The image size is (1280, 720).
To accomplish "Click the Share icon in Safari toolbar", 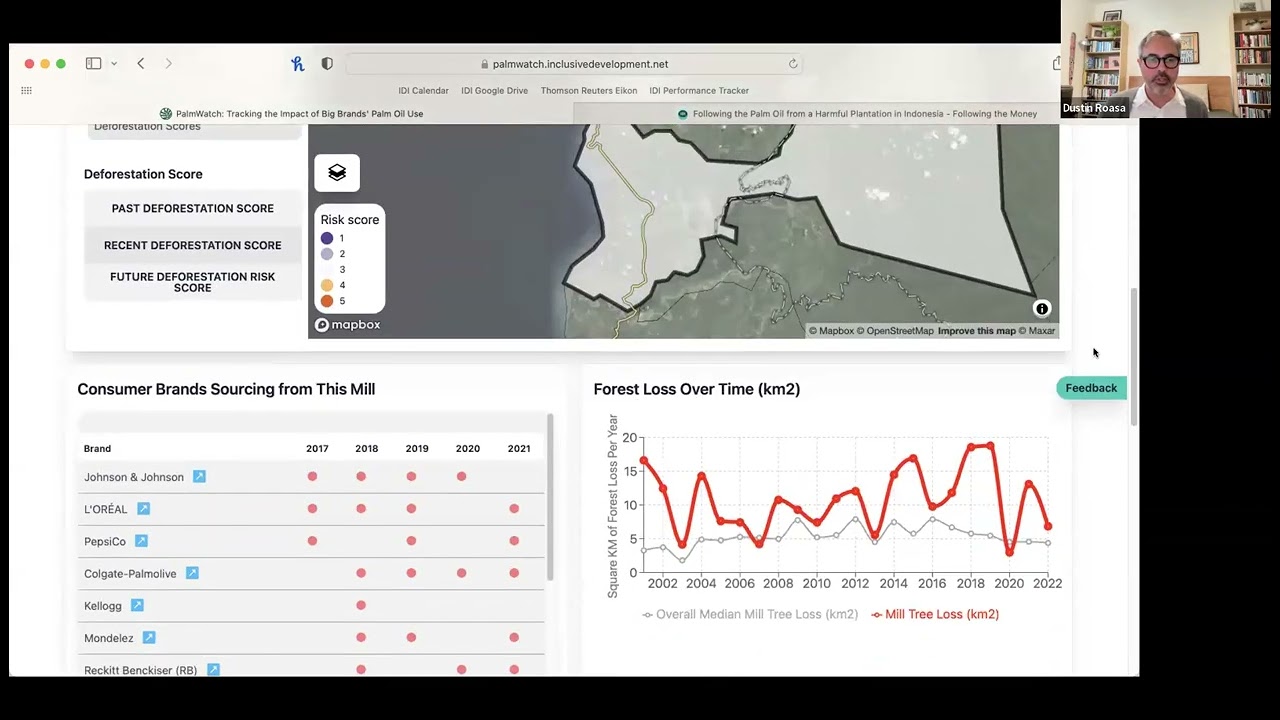I will [x=1056, y=63].
